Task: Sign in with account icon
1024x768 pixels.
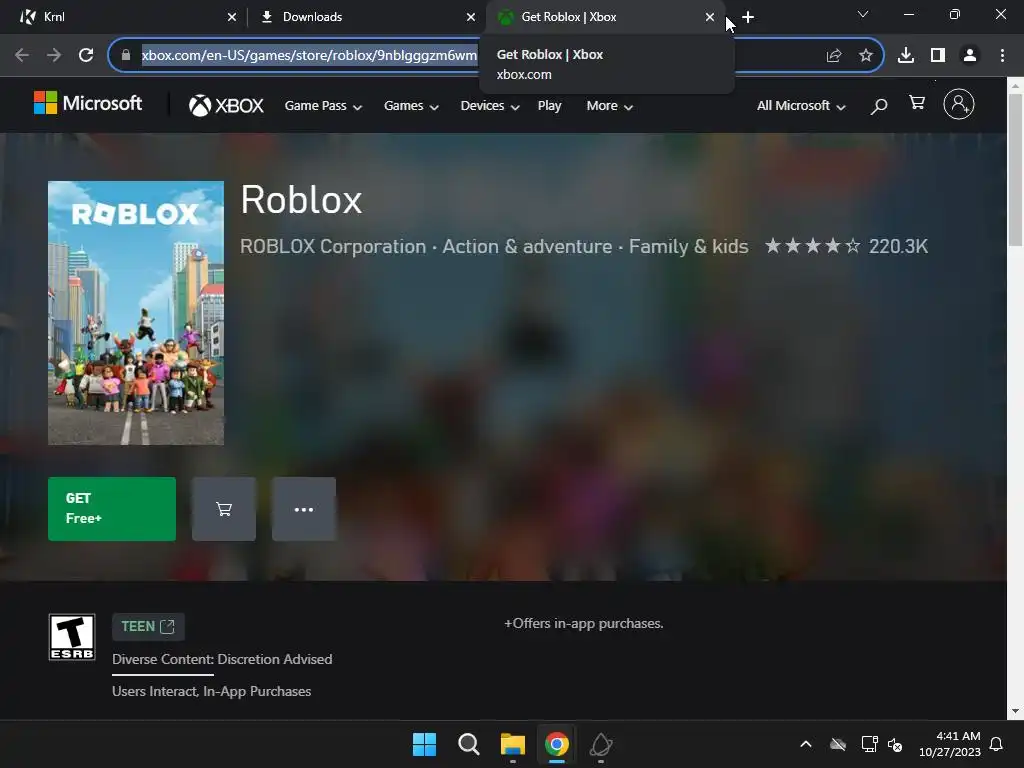Action: click(959, 104)
